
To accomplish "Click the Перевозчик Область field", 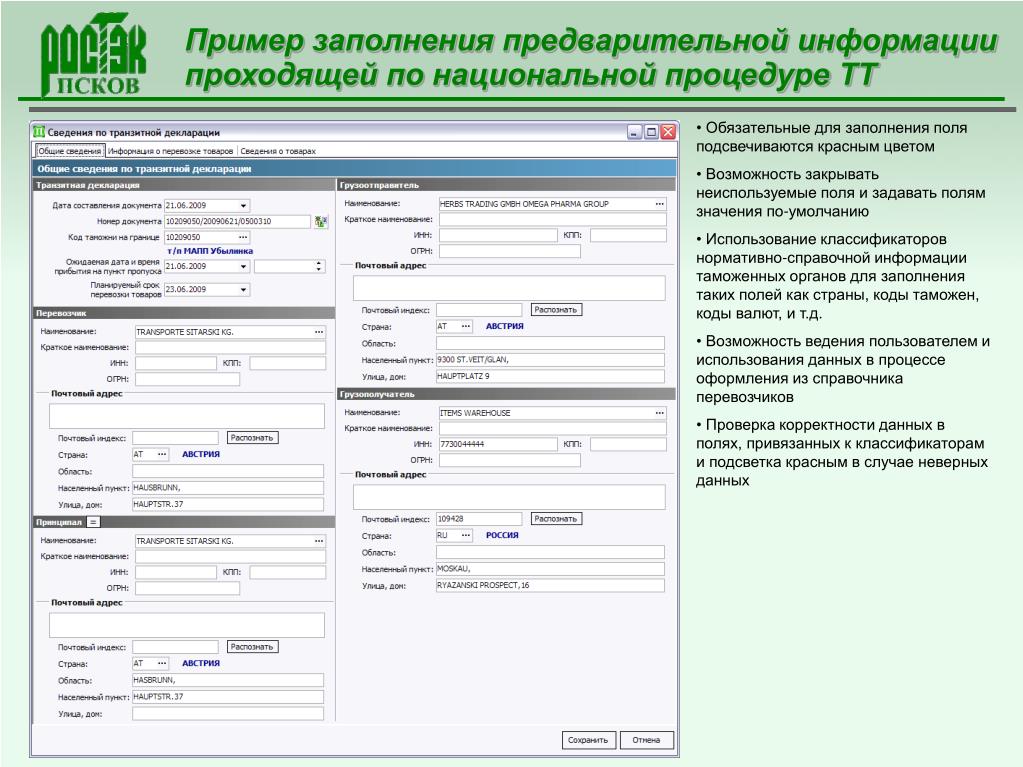I will pyautogui.click(x=228, y=472).
